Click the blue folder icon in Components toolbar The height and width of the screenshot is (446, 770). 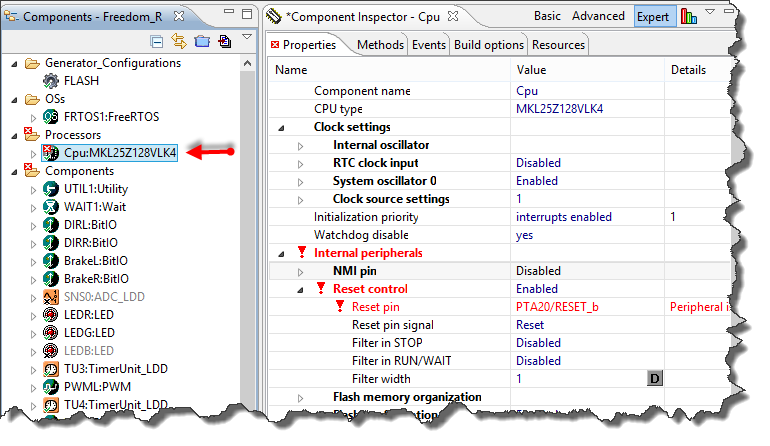[x=201, y=41]
